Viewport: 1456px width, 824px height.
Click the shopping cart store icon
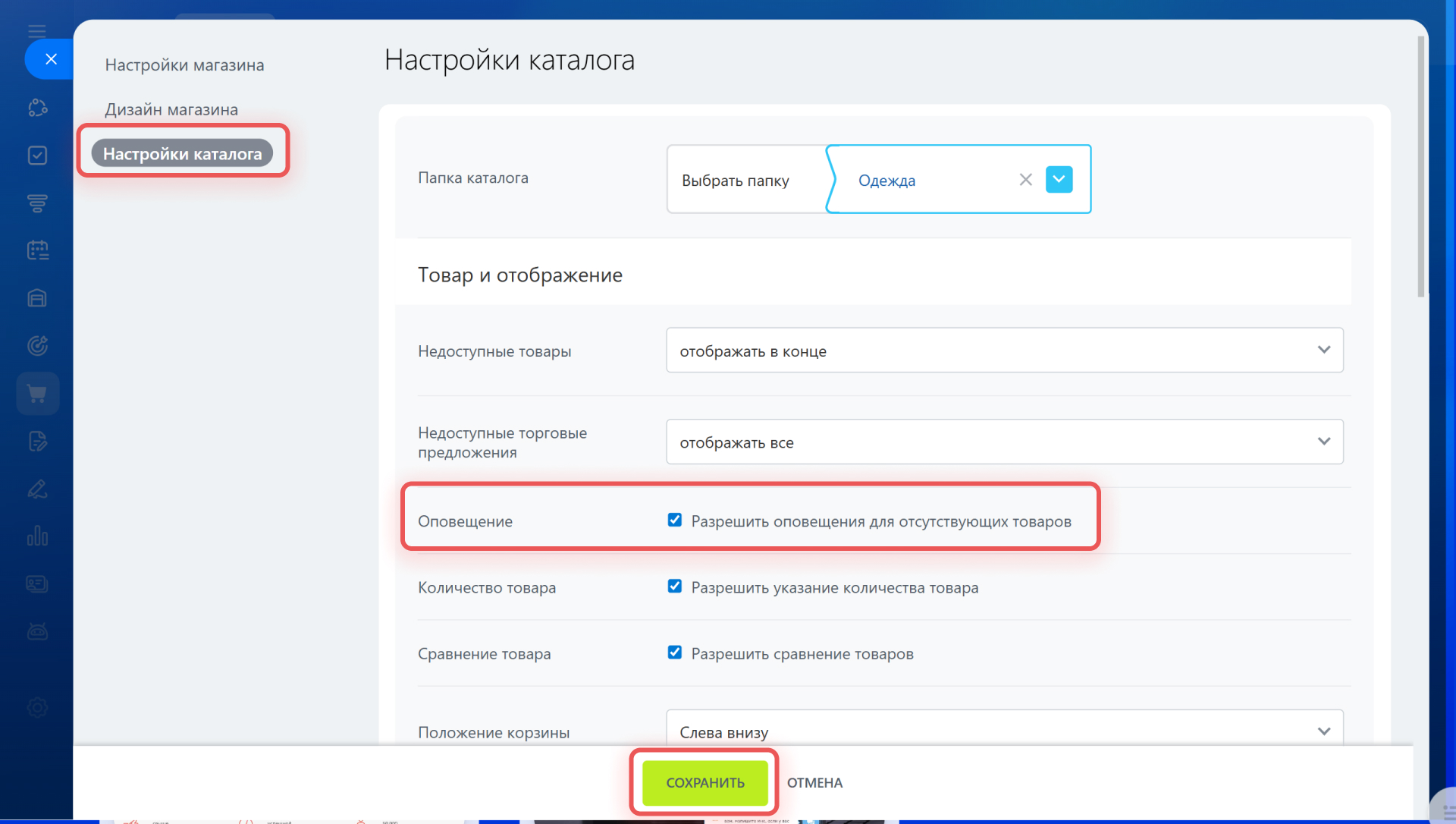37,393
